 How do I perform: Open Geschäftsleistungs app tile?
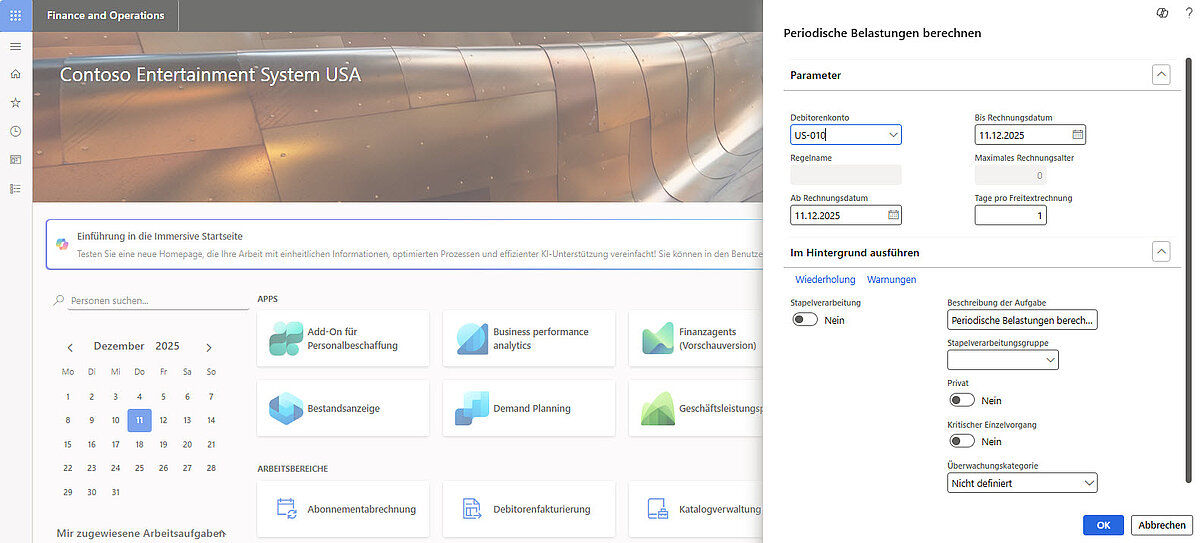point(695,408)
